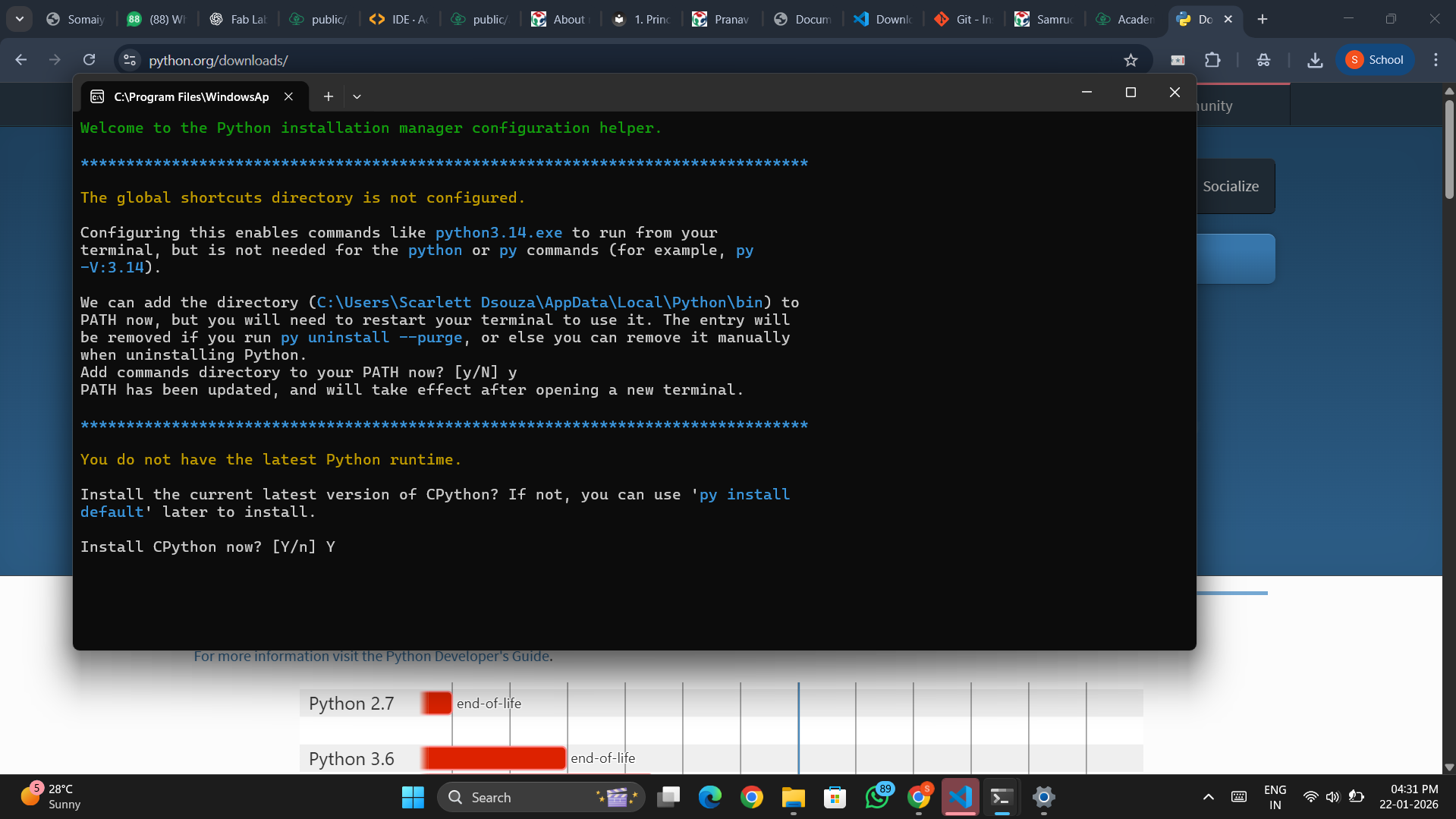Image resolution: width=1456 pixels, height=819 pixels.
Task: Expand the terminal new-tab profile dropdown
Action: click(x=357, y=96)
